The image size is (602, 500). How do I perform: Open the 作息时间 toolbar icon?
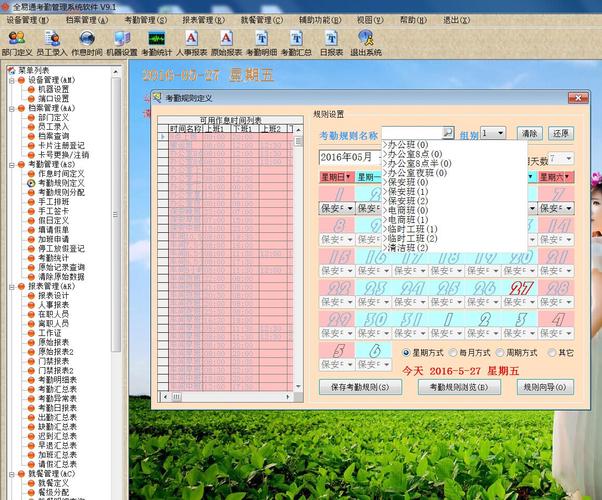87,43
